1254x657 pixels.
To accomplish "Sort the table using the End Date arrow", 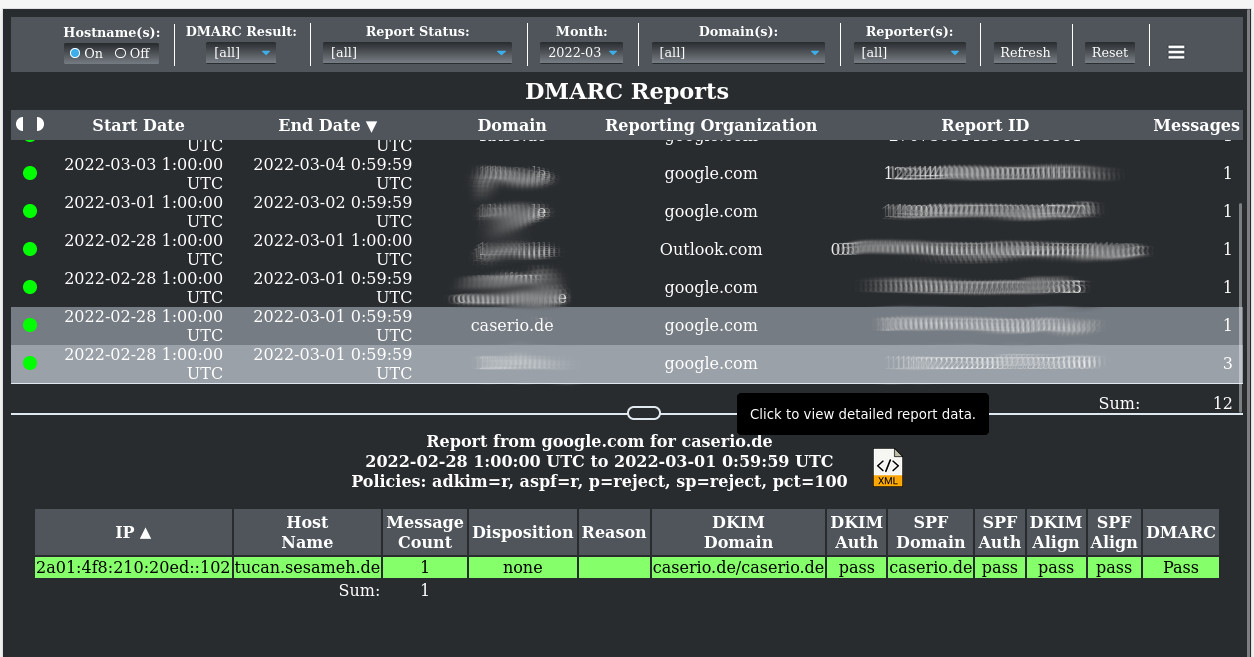I will click(371, 125).
